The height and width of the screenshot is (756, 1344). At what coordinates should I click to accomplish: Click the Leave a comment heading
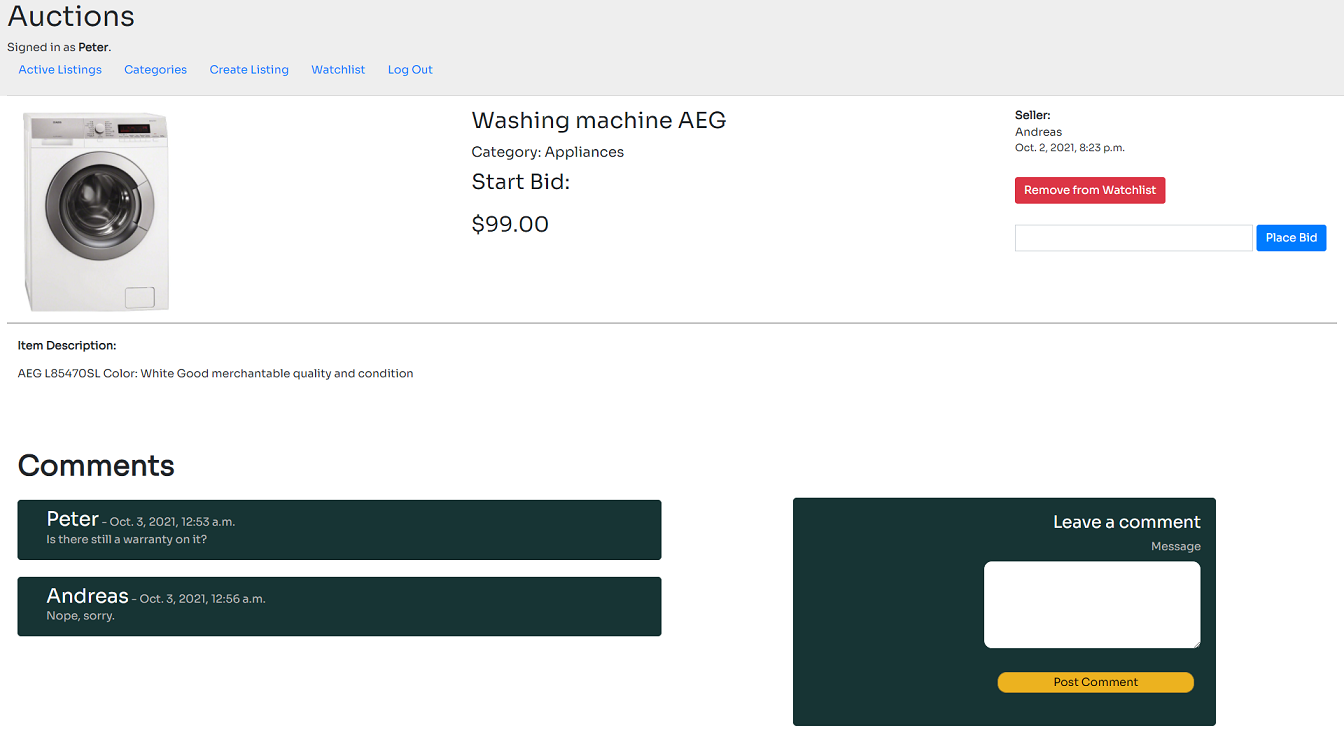click(x=1127, y=522)
